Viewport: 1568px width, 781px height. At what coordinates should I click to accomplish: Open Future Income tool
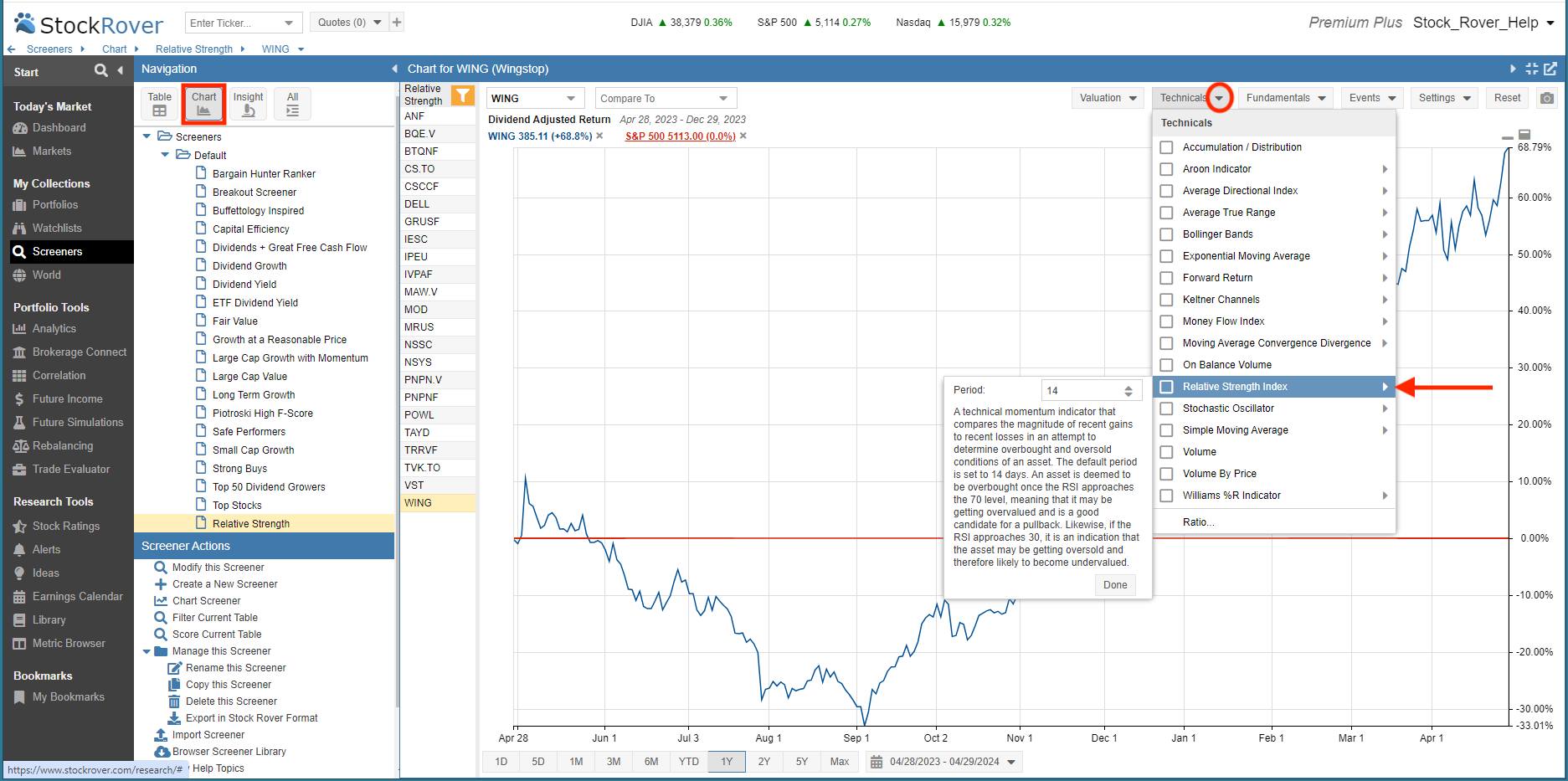coord(67,399)
